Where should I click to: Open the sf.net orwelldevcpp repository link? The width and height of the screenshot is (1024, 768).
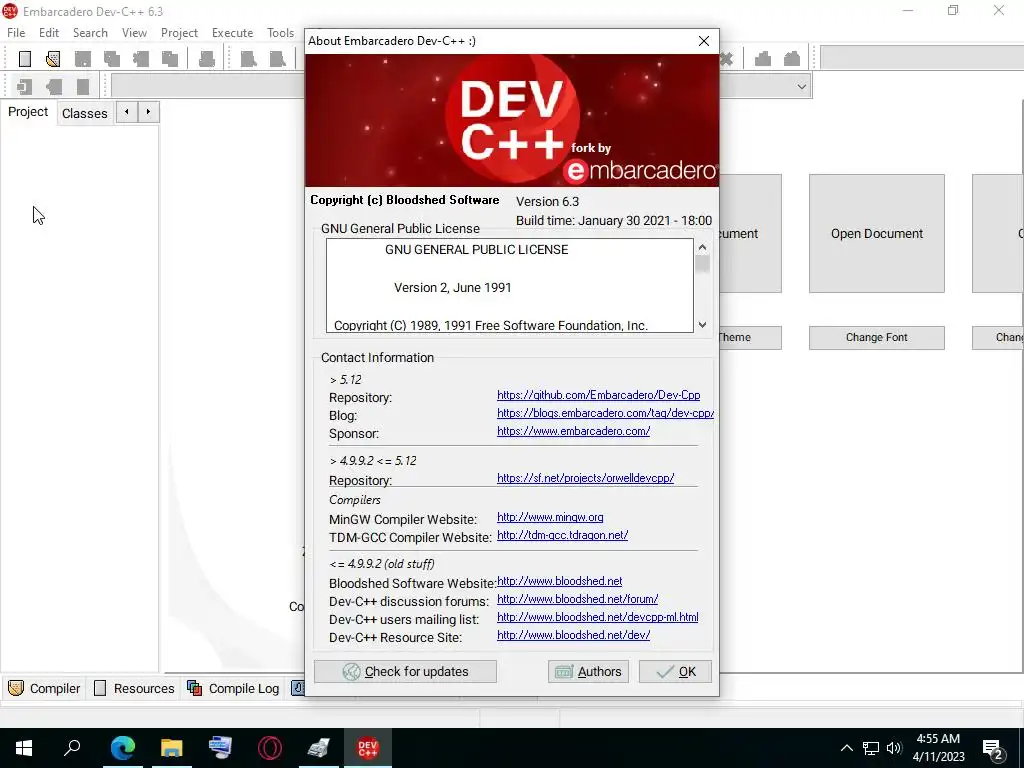click(x=585, y=478)
